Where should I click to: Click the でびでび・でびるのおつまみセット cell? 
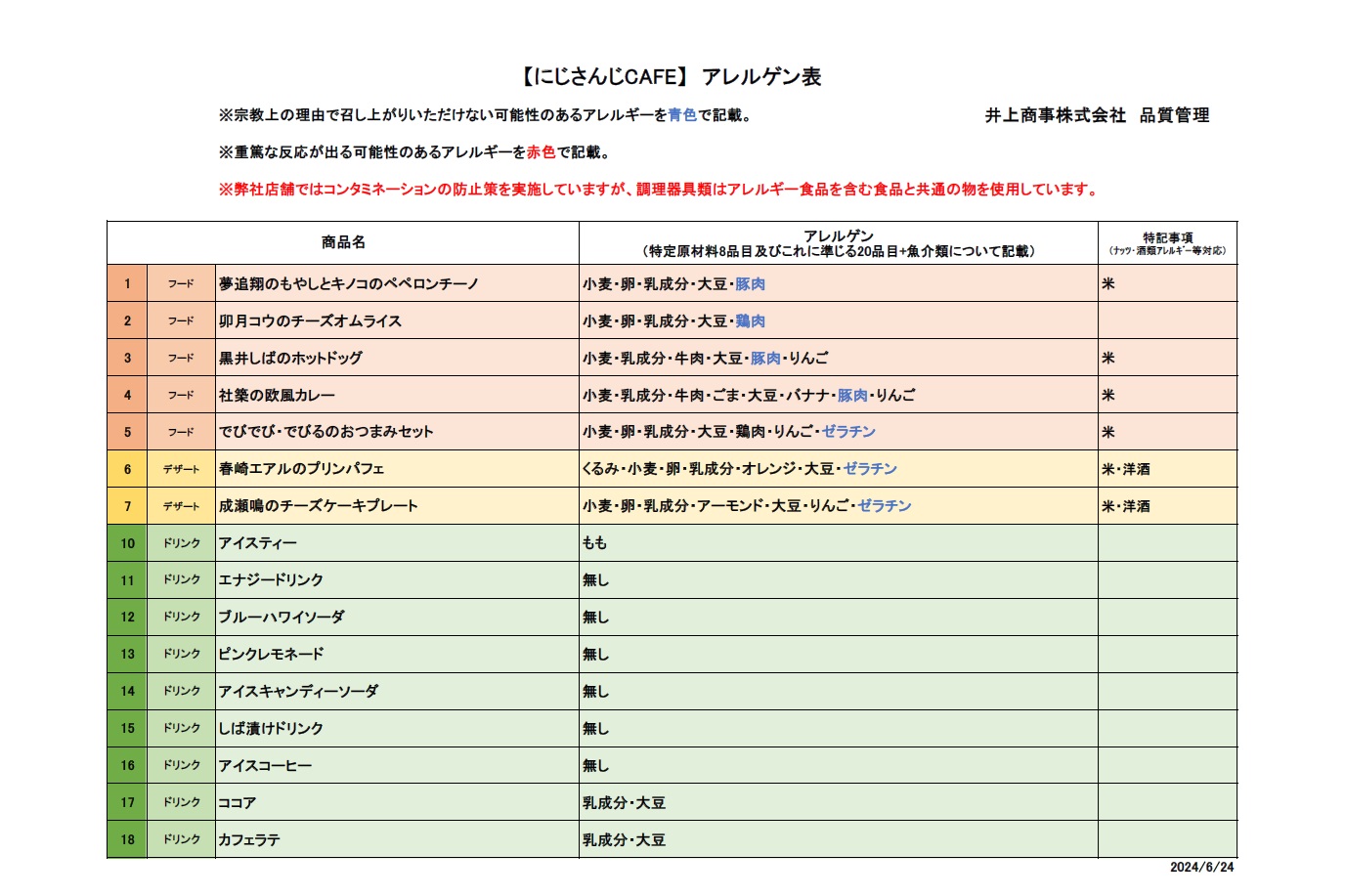325,432
